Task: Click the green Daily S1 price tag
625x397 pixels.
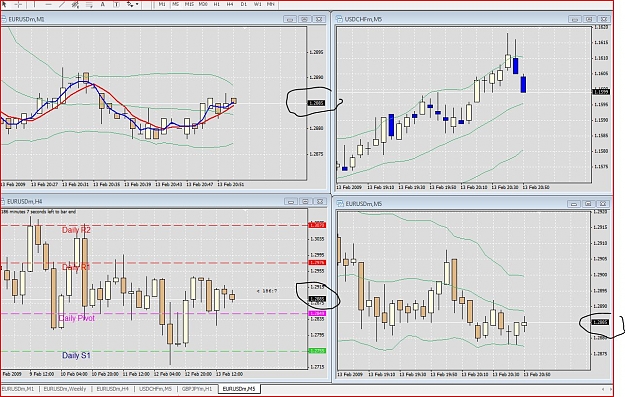Action: point(318,351)
